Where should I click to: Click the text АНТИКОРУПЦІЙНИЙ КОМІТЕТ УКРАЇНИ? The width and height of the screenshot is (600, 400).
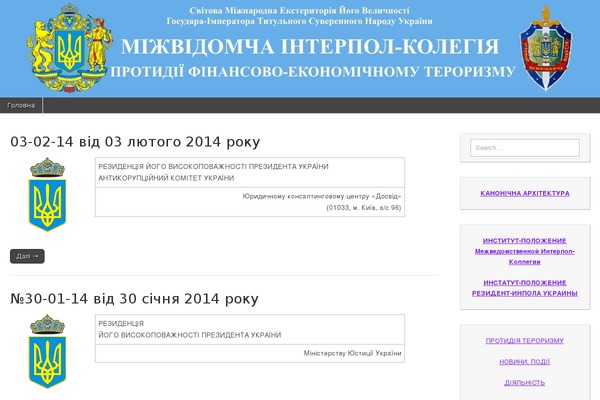pyautogui.click(x=166, y=178)
